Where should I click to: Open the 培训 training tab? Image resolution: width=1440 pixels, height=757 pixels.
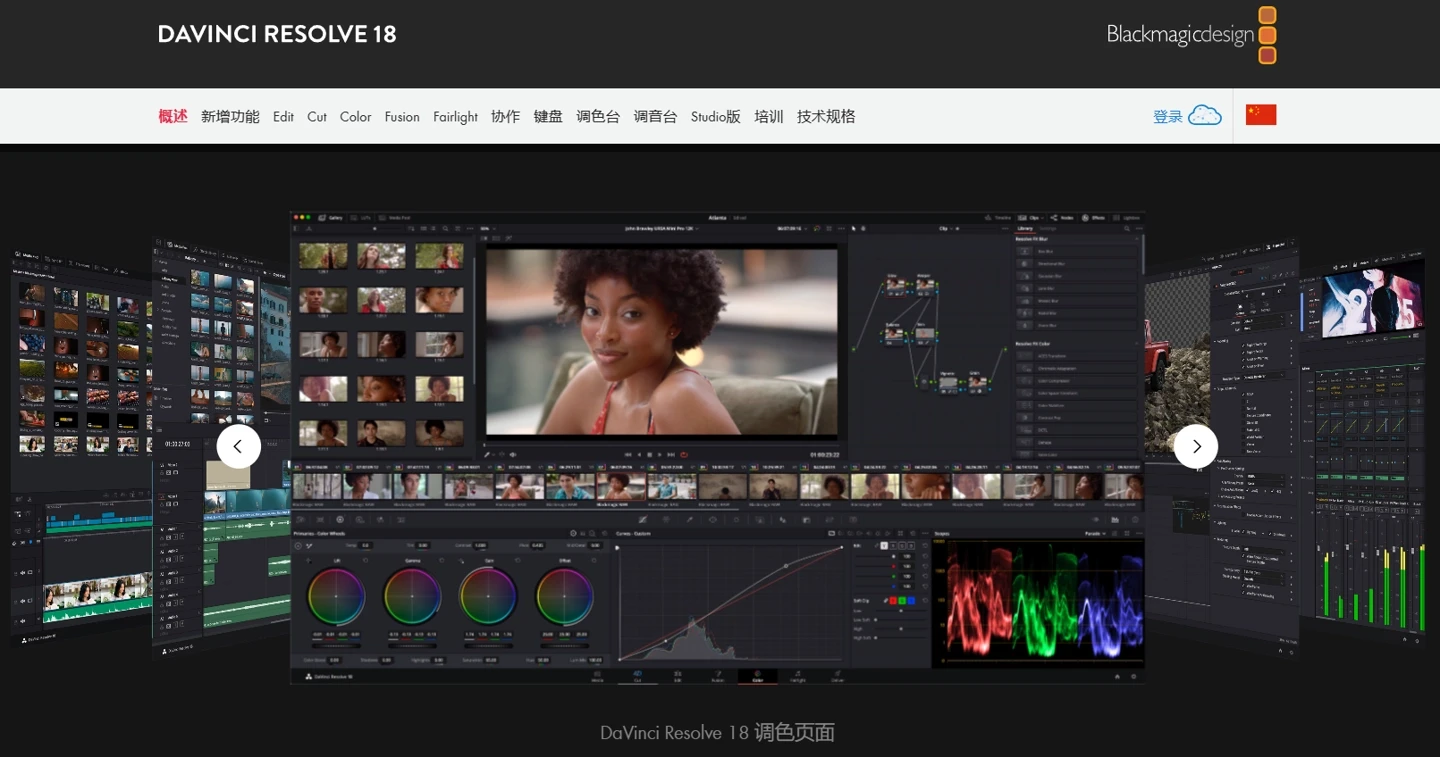point(769,116)
